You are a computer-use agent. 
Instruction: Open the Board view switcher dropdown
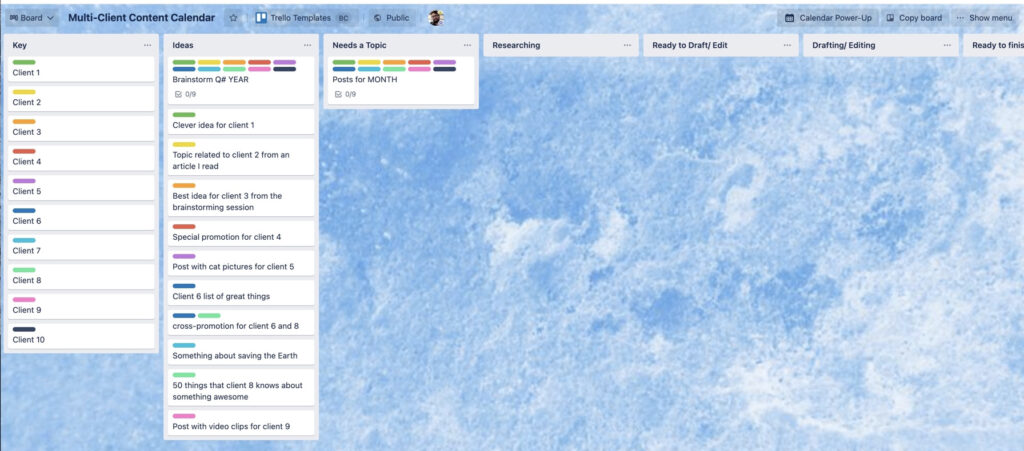point(31,18)
